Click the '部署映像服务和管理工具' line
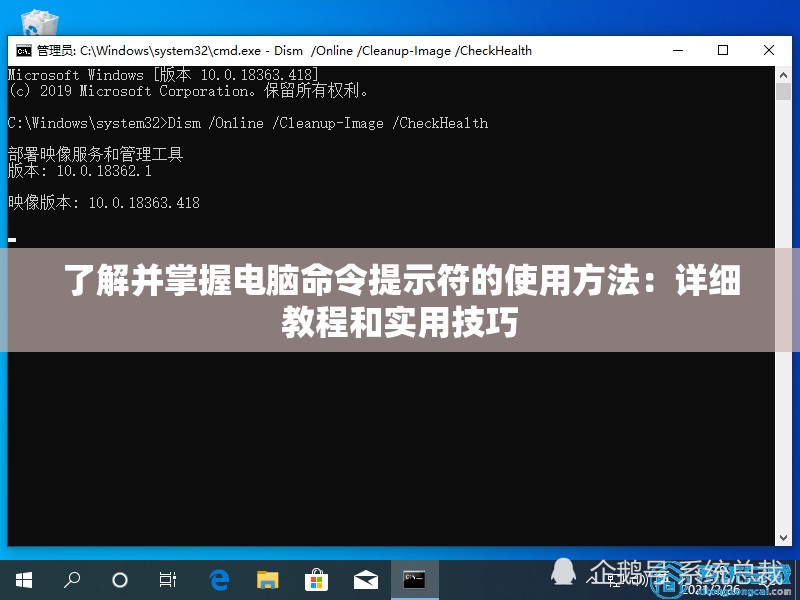The width and height of the screenshot is (800, 600). coord(95,154)
